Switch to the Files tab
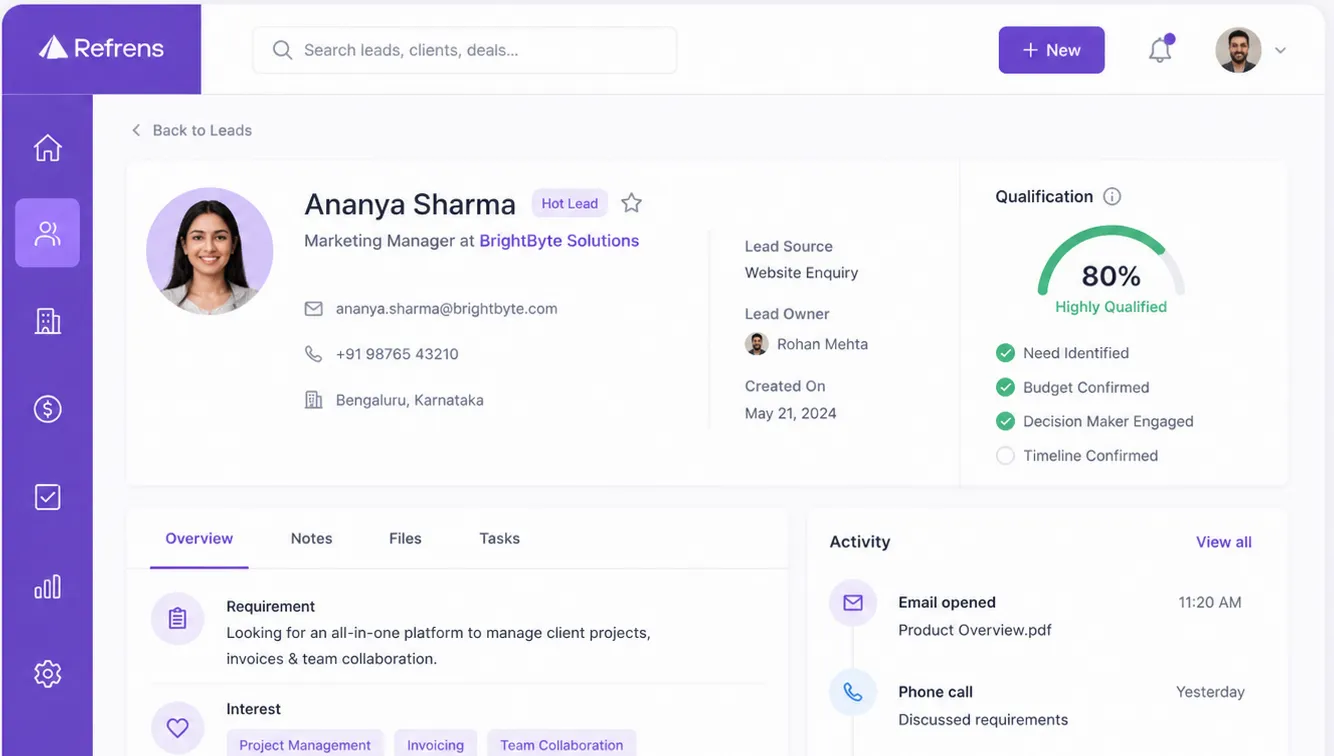The image size is (1334, 756). [x=405, y=538]
